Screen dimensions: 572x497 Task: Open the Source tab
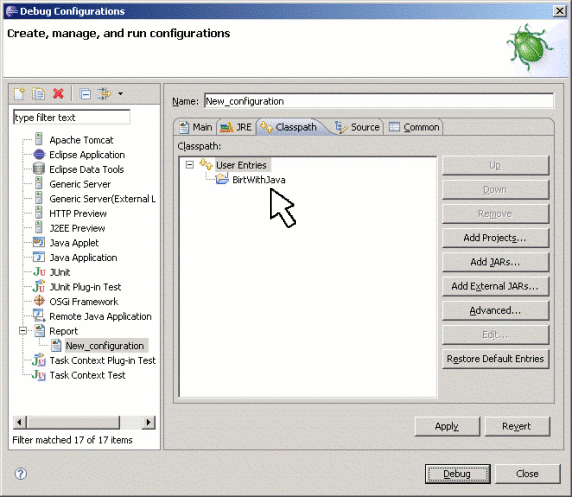pyautogui.click(x=358, y=127)
